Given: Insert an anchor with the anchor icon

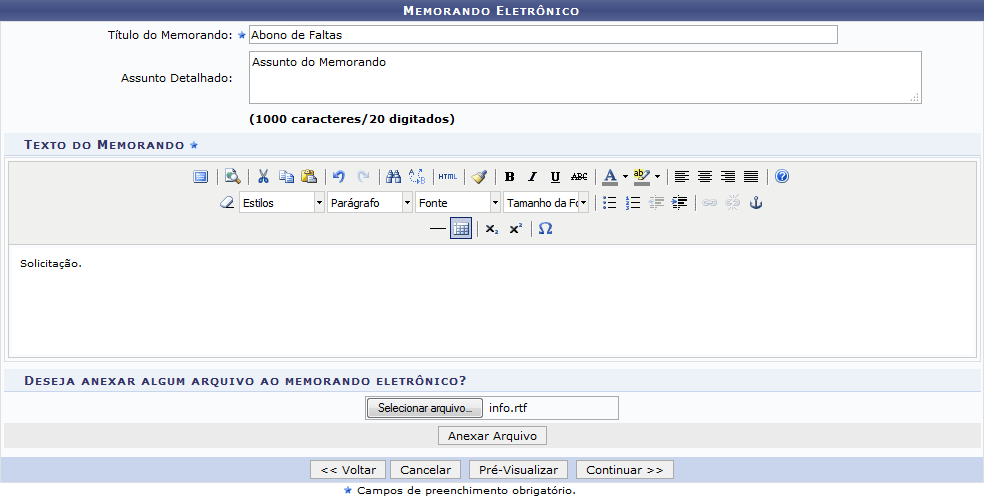Looking at the screenshot, I should pos(756,203).
